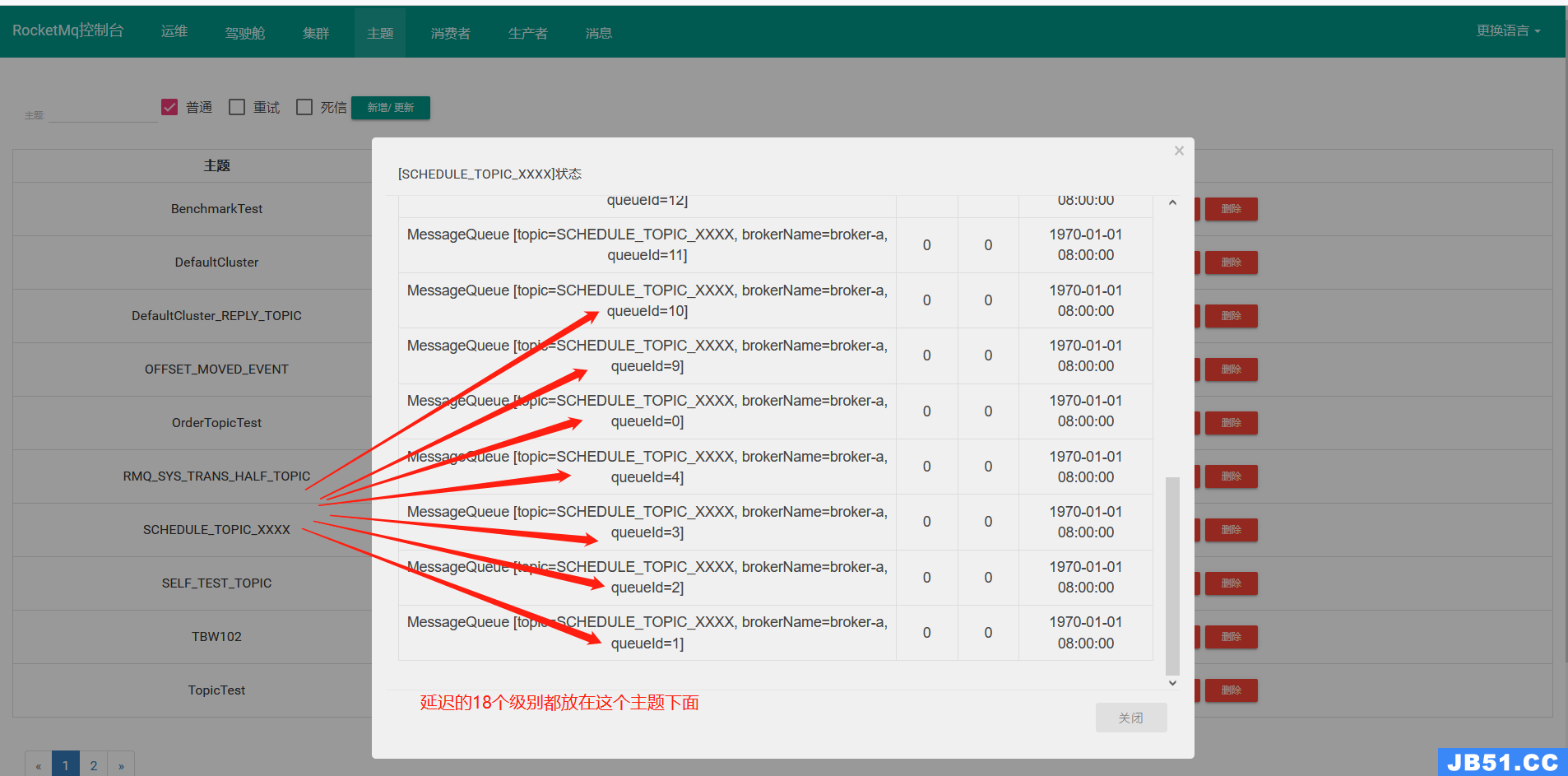Viewport: 1568px width, 776px height.
Task: Click the 主题 column header
Action: coord(216,165)
